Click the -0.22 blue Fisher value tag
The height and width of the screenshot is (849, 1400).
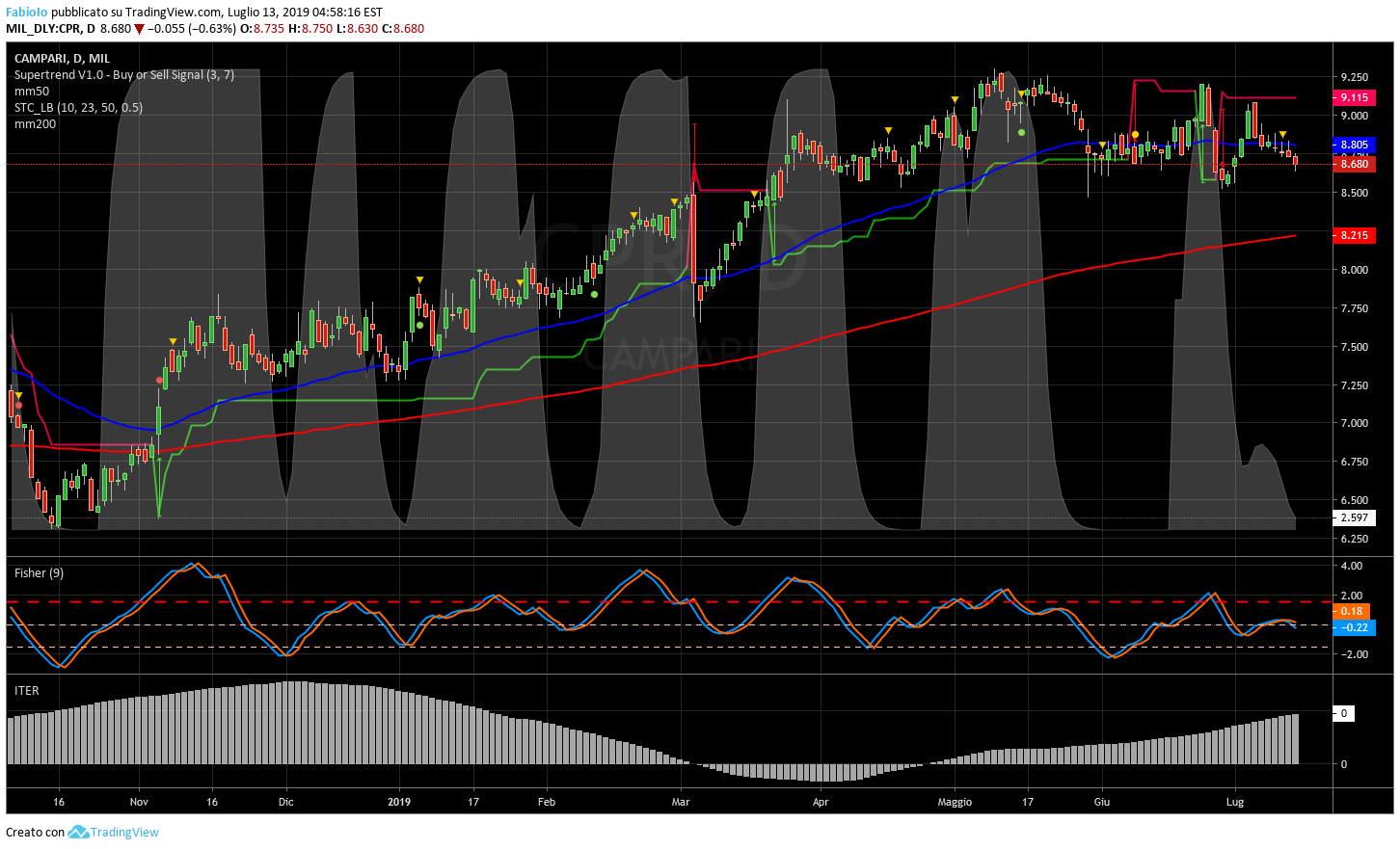pyautogui.click(x=1354, y=627)
